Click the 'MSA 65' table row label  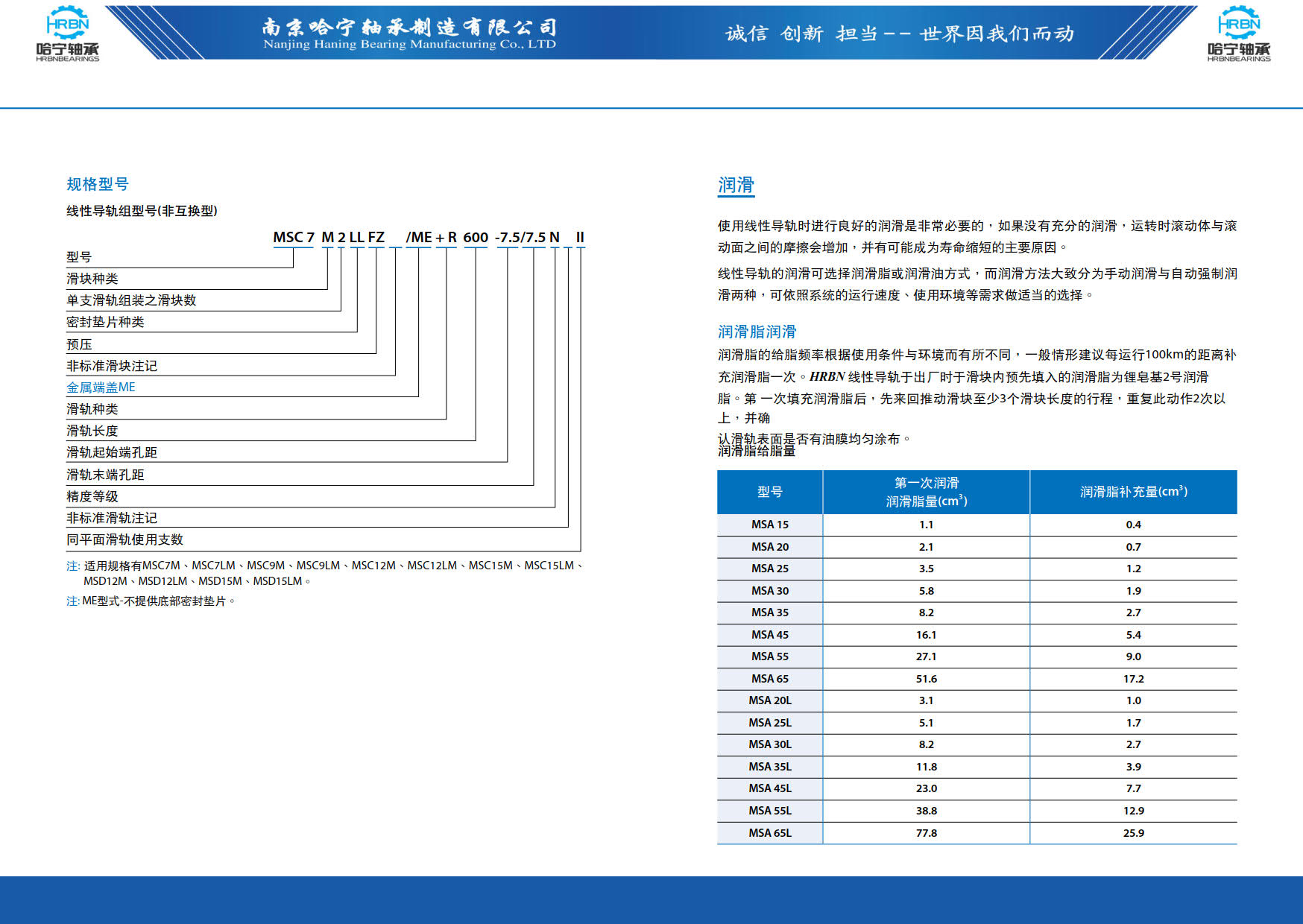770,679
